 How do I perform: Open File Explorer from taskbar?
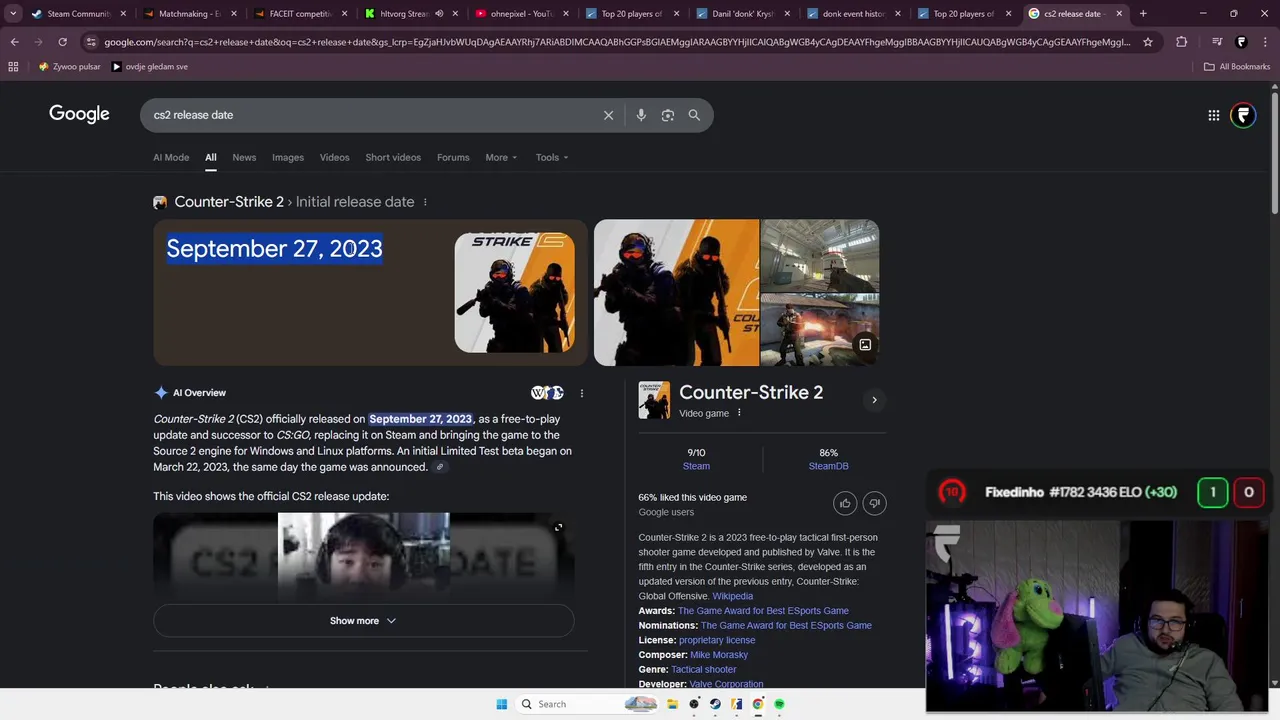pyautogui.click(x=672, y=704)
